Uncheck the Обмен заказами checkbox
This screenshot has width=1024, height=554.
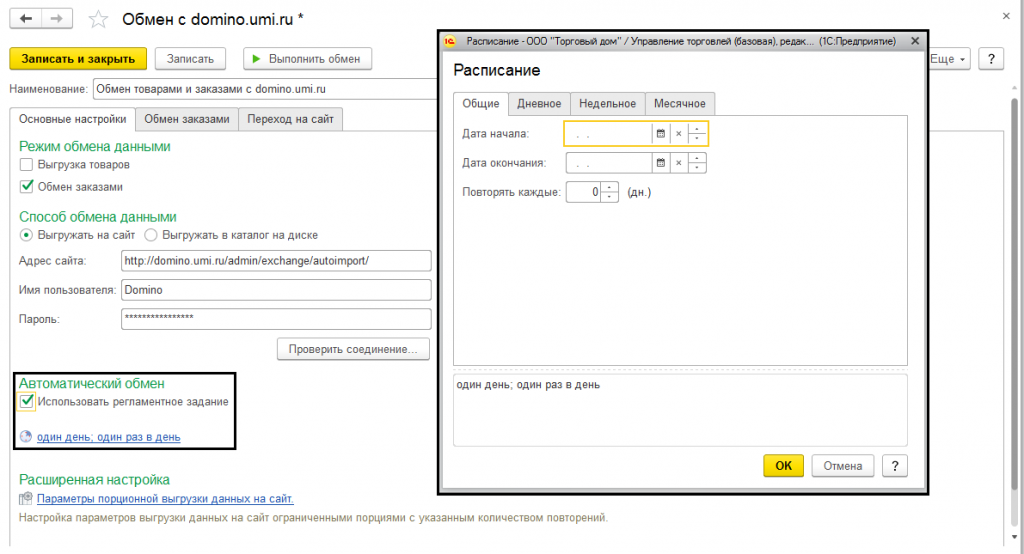point(26,187)
